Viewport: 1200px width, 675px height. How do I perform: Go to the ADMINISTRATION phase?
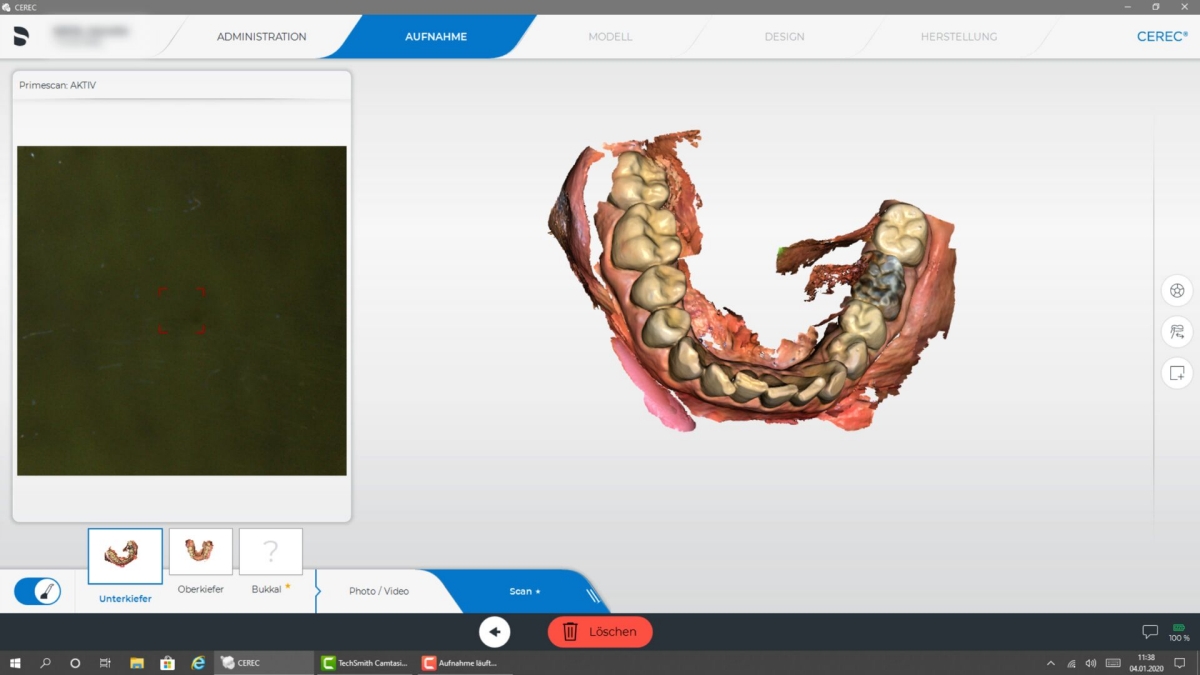(x=262, y=37)
